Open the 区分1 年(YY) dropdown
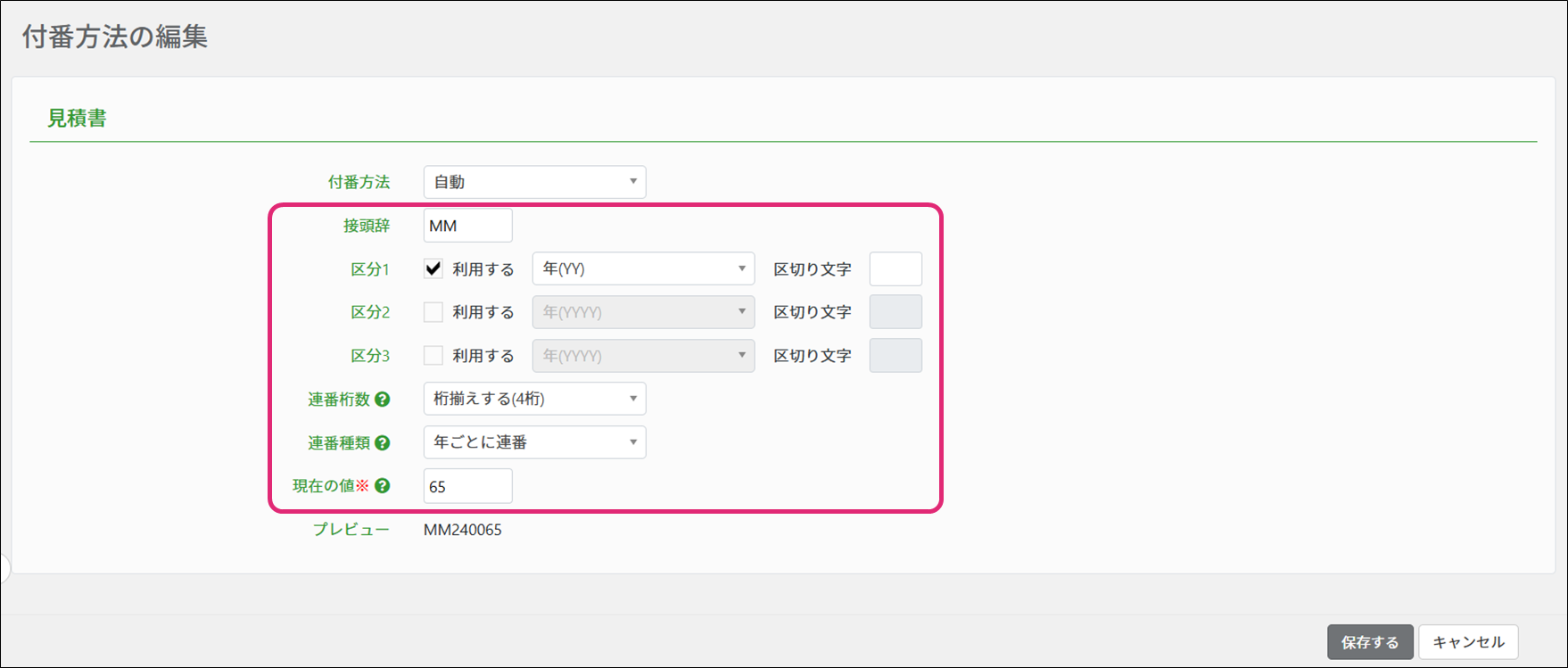 pyautogui.click(x=643, y=268)
